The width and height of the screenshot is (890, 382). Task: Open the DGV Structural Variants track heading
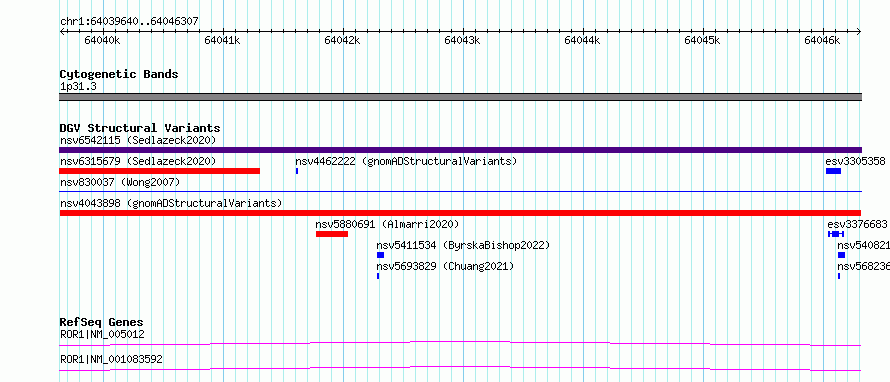pyautogui.click(x=140, y=128)
